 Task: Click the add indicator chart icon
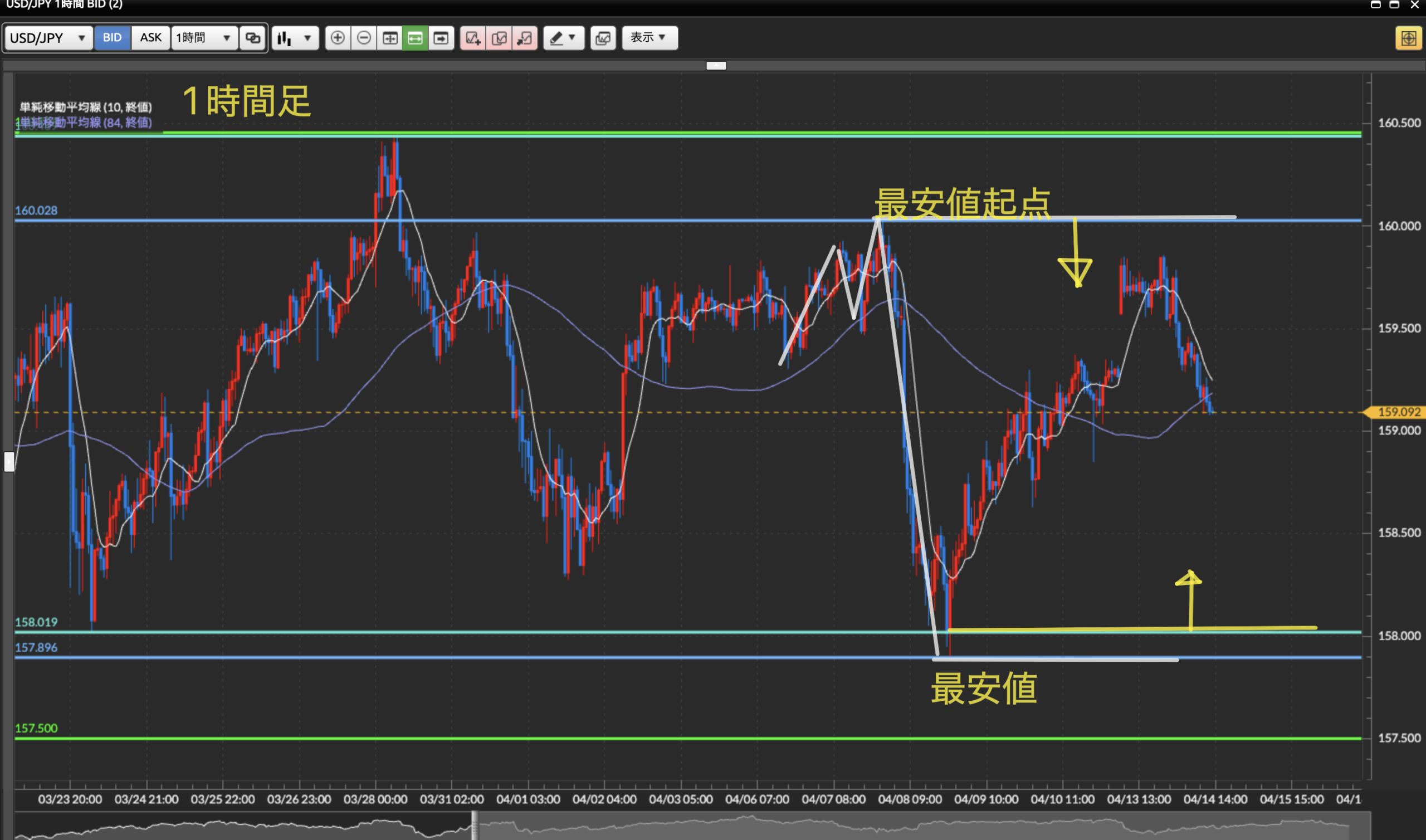tap(472, 38)
